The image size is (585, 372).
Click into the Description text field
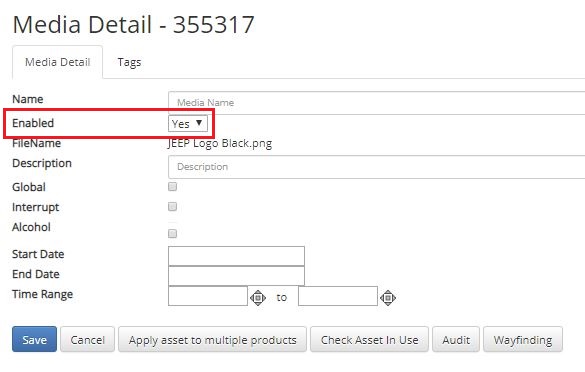(x=376, y=167)
